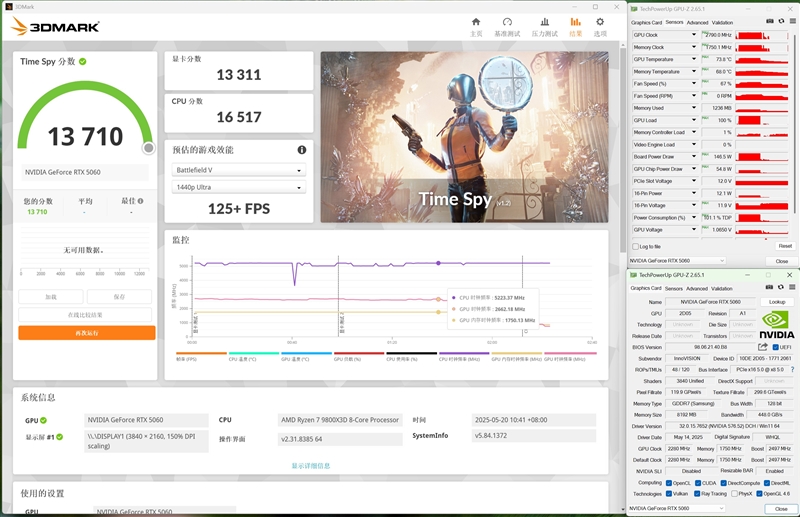Click camera icon in GPU-Z Graphics Card window

769,287
